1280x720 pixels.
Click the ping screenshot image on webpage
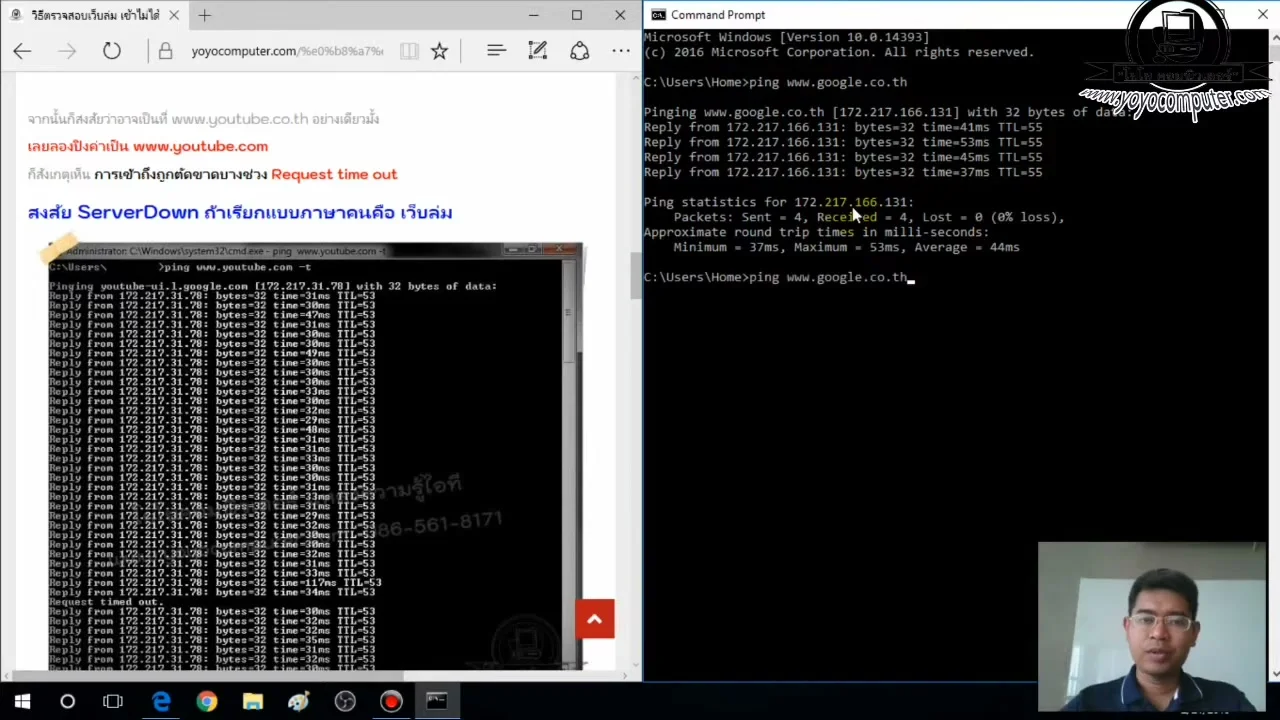(x=315, y=455)
